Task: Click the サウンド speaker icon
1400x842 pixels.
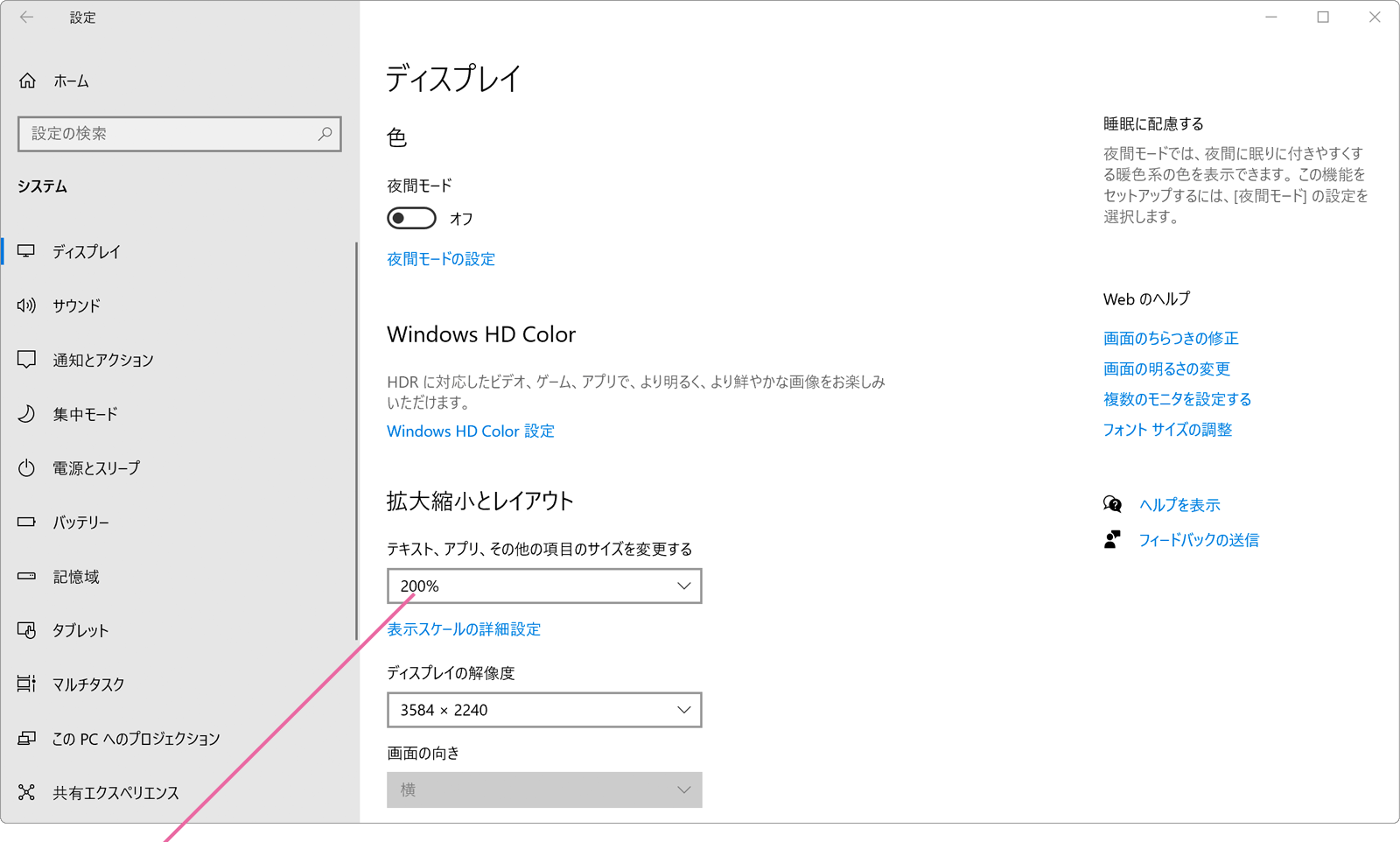Action: point(26,305)
